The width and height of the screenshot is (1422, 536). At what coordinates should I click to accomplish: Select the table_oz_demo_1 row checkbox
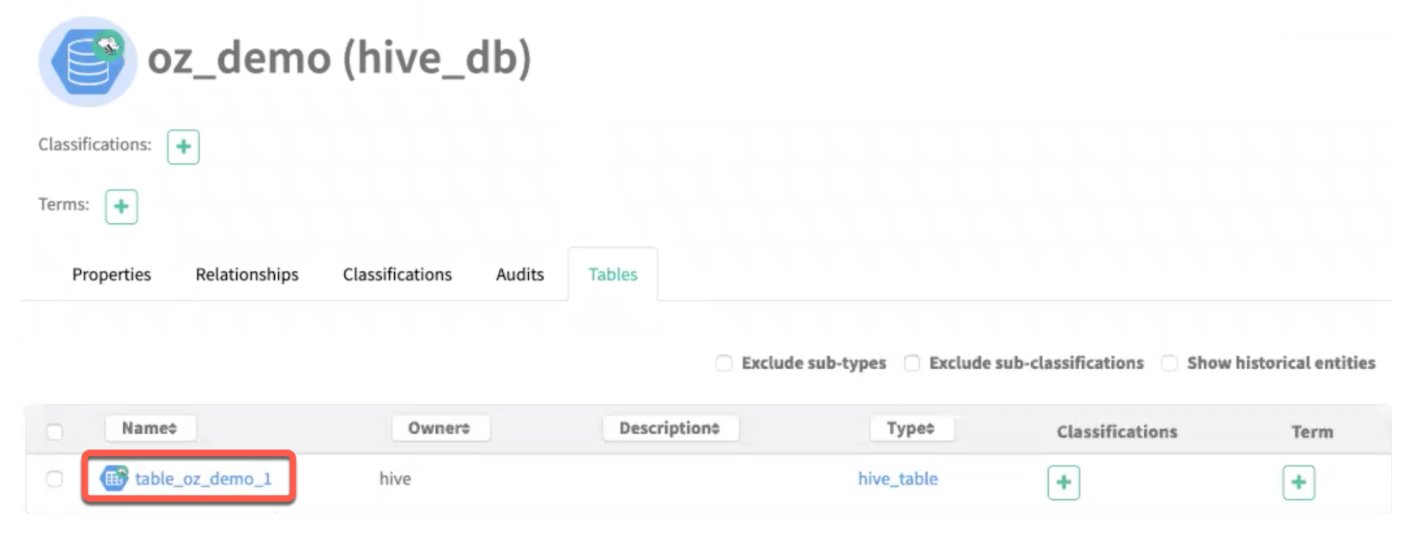click(55, 479)
